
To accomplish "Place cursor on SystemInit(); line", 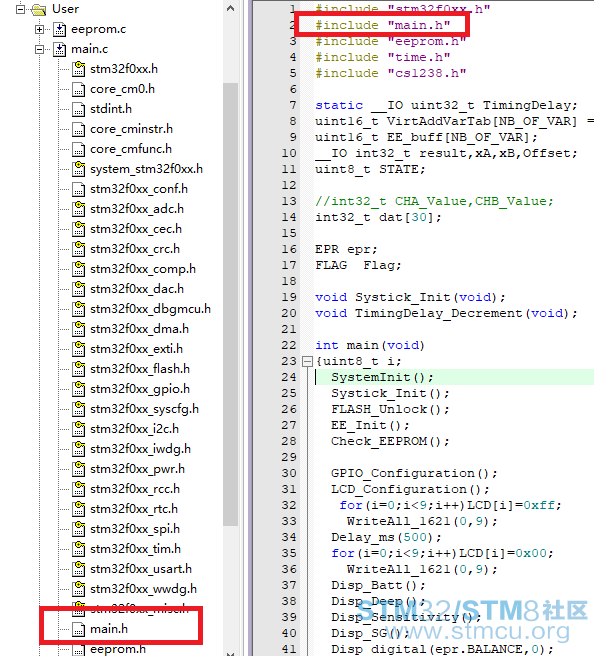I will click(382, 377).
